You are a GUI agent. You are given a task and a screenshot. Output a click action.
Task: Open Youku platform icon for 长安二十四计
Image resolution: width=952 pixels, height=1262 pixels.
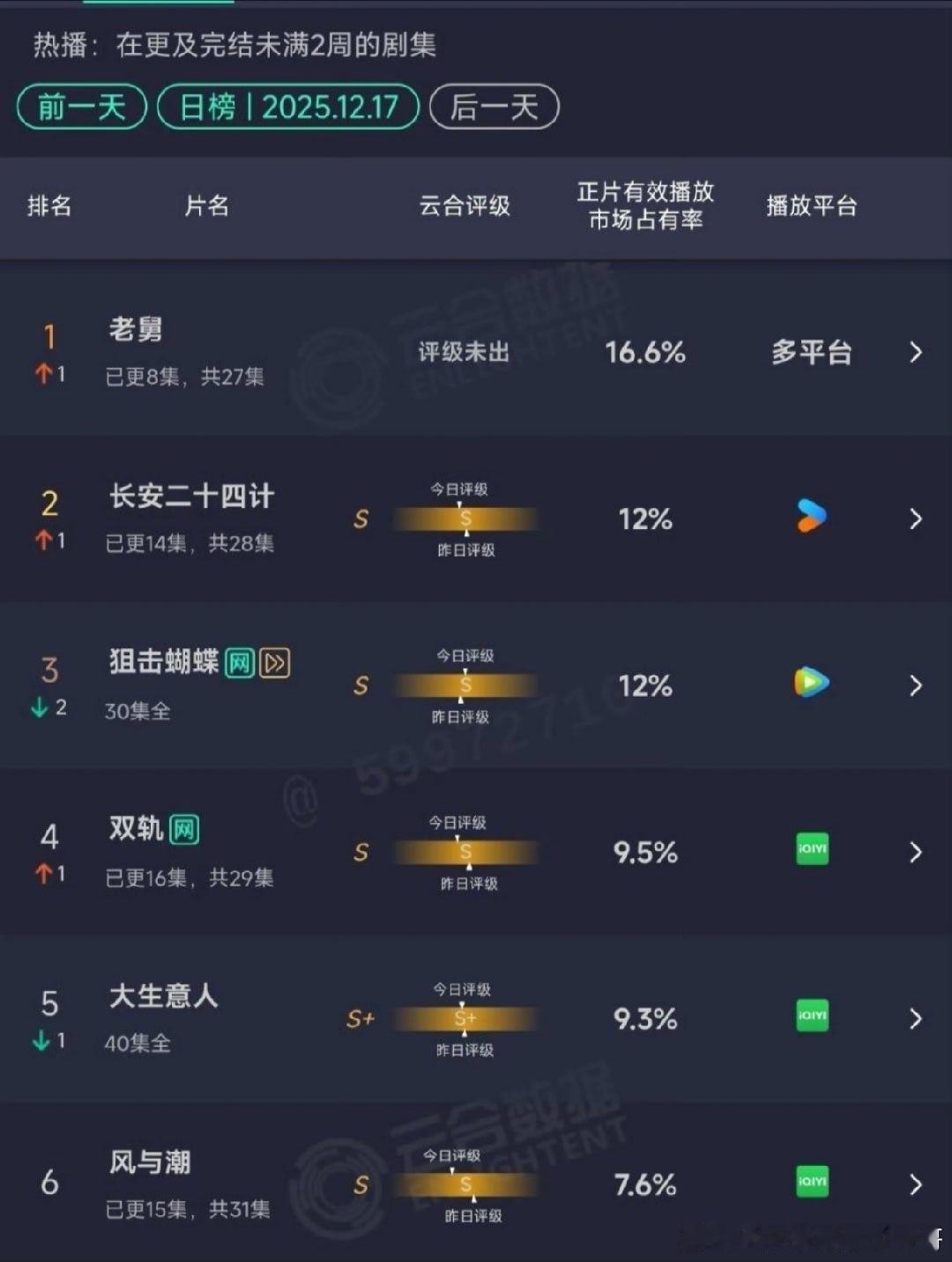pyautogui.click(x=811, y=517)
